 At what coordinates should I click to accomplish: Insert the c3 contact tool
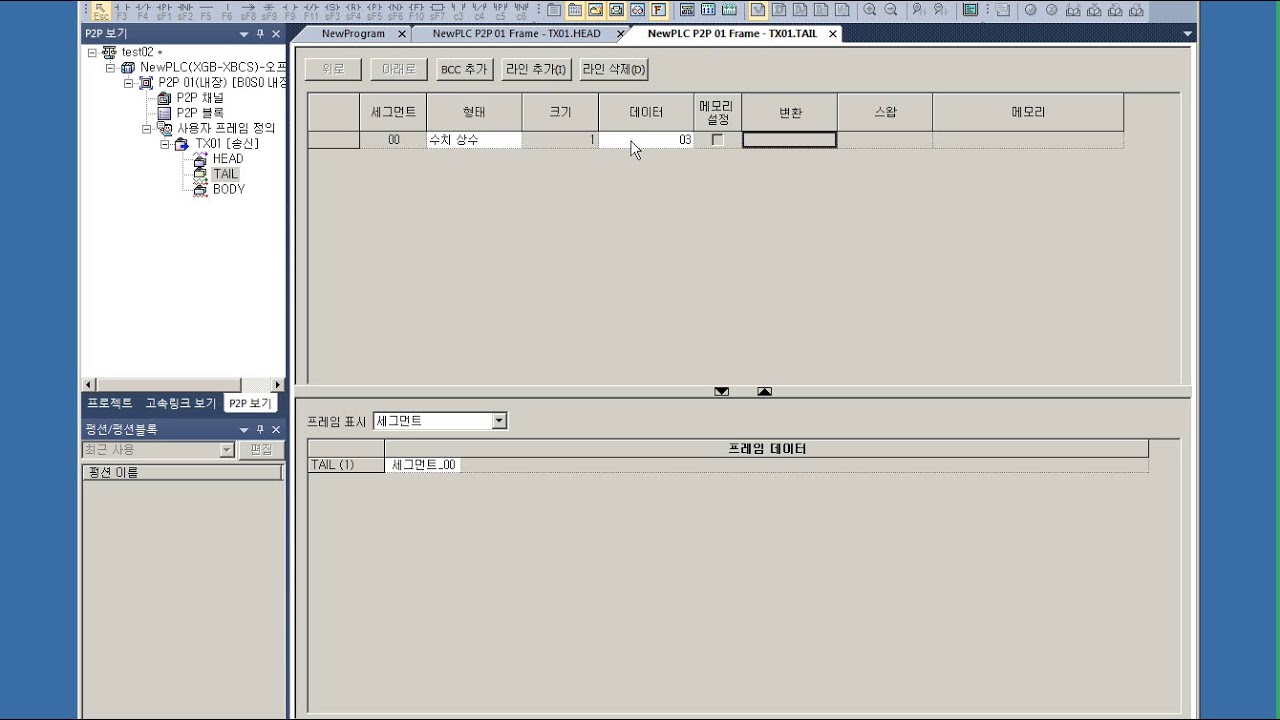458,10
